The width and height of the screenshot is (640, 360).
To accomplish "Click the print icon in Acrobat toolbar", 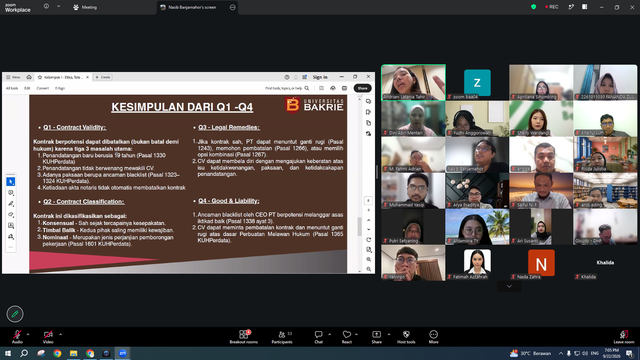I will click(x=344, y=88).
